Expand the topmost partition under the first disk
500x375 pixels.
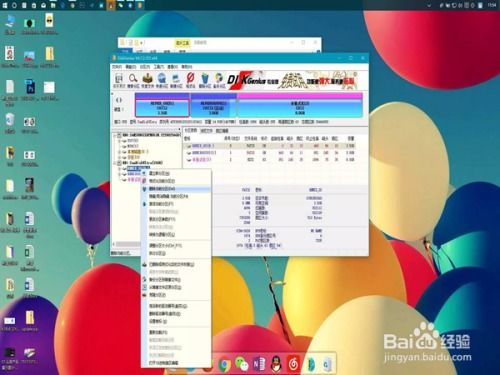[120, 141]
